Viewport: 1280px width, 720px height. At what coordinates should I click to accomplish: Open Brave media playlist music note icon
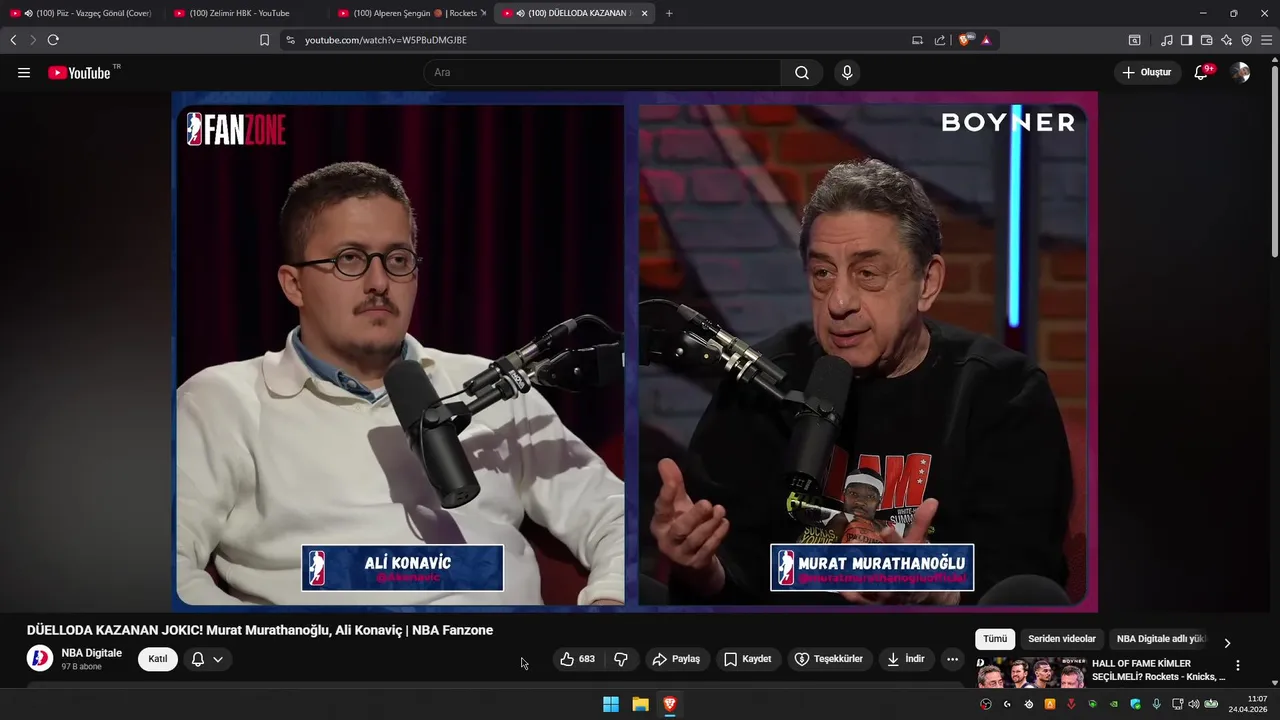pyautogui.click(x=1166, y=40)
